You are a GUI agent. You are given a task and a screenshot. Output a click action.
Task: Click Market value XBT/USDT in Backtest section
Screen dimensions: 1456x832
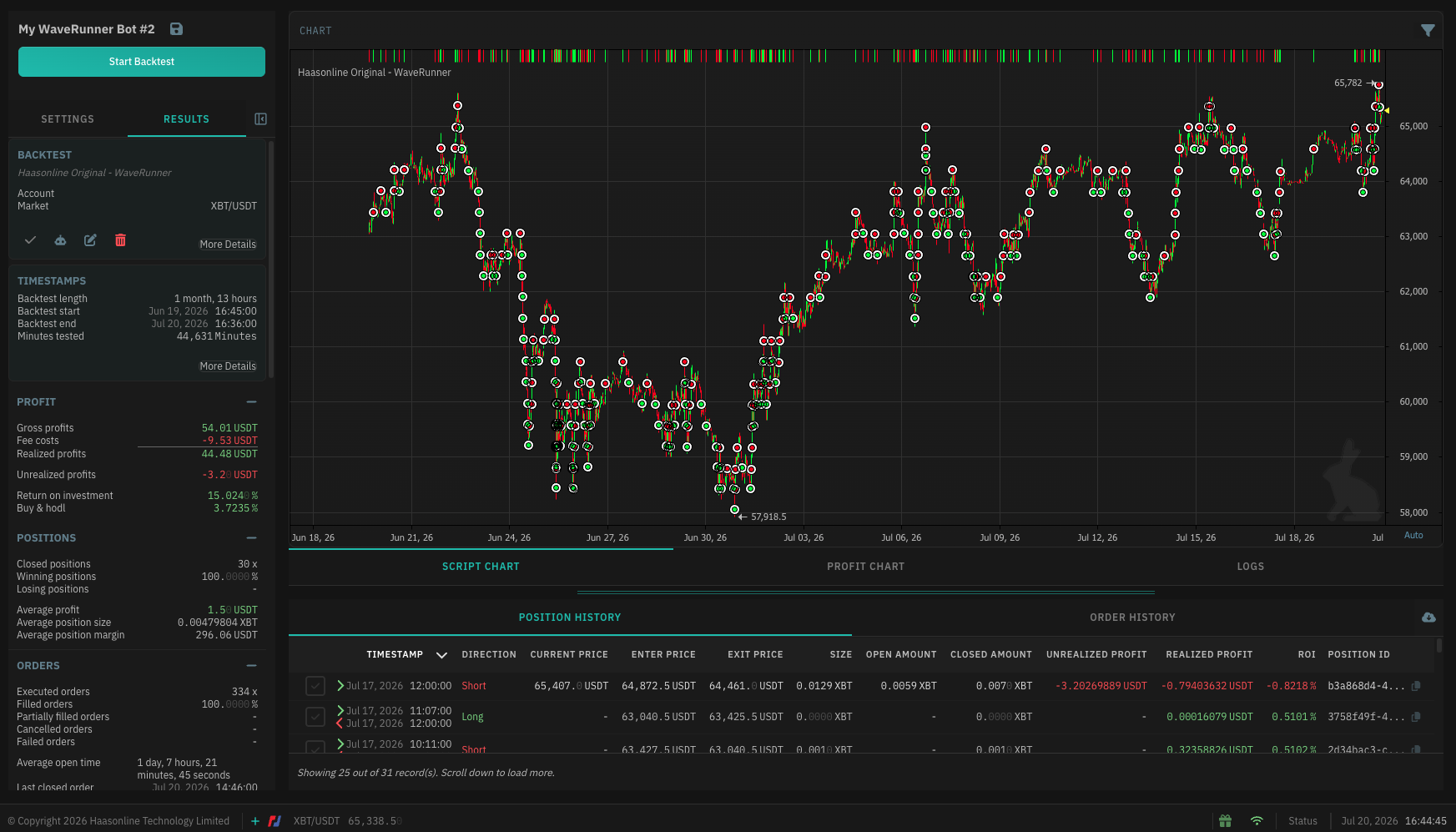pos(234,206)
